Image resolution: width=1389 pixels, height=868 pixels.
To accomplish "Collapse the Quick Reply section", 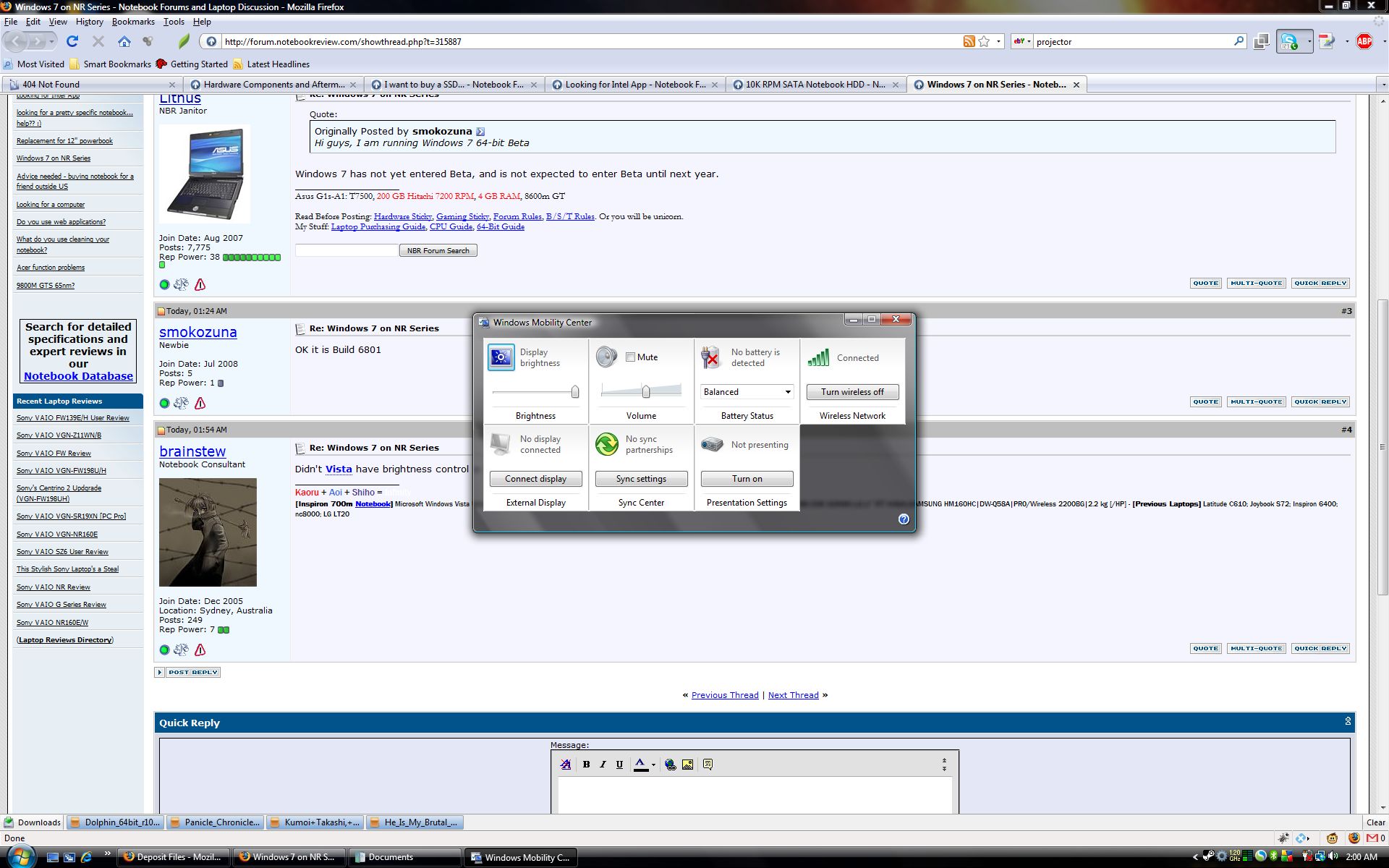I will [1348, 721].
